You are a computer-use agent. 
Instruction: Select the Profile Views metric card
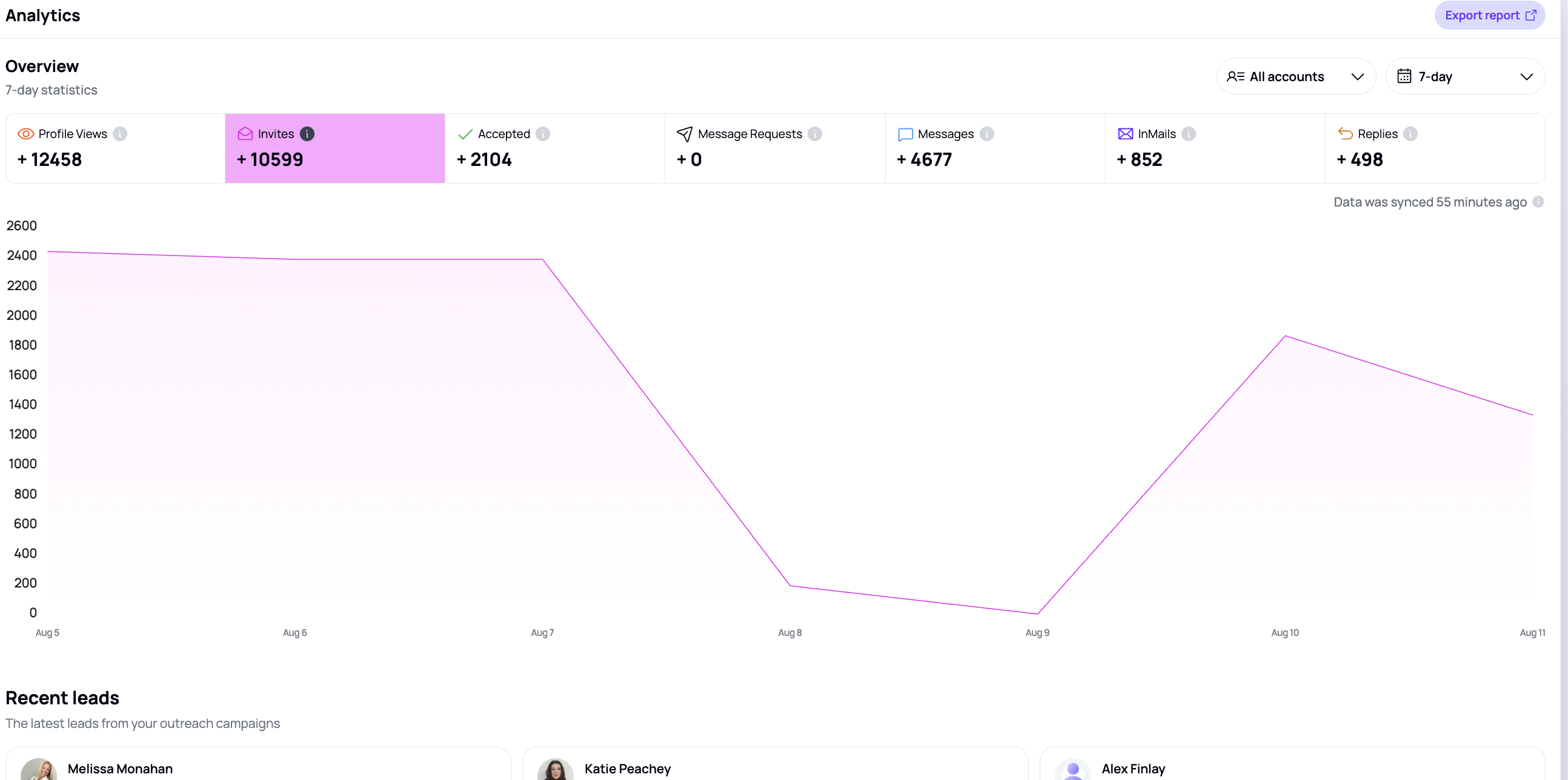coord(116,148)
